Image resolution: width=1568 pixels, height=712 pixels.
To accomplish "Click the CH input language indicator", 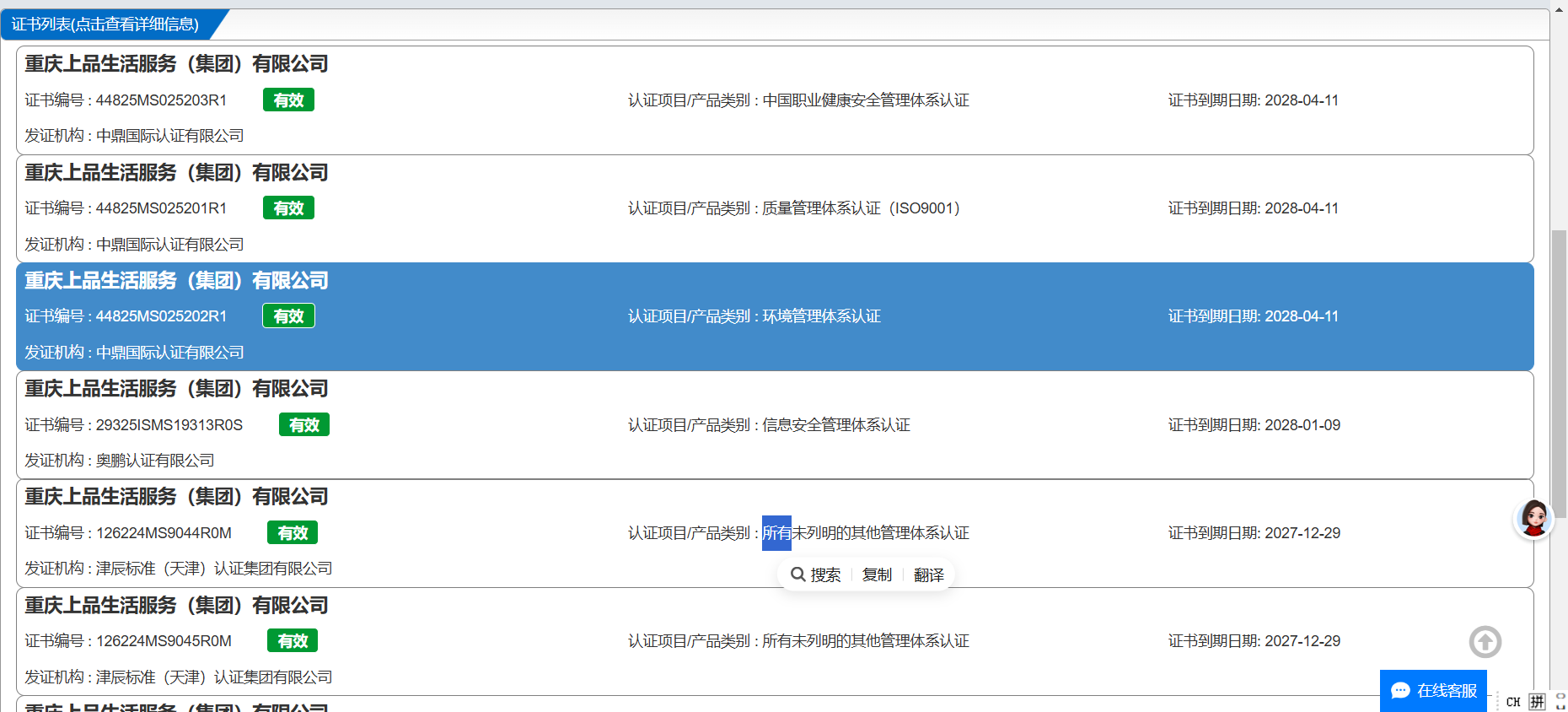I will (1513, 702).
